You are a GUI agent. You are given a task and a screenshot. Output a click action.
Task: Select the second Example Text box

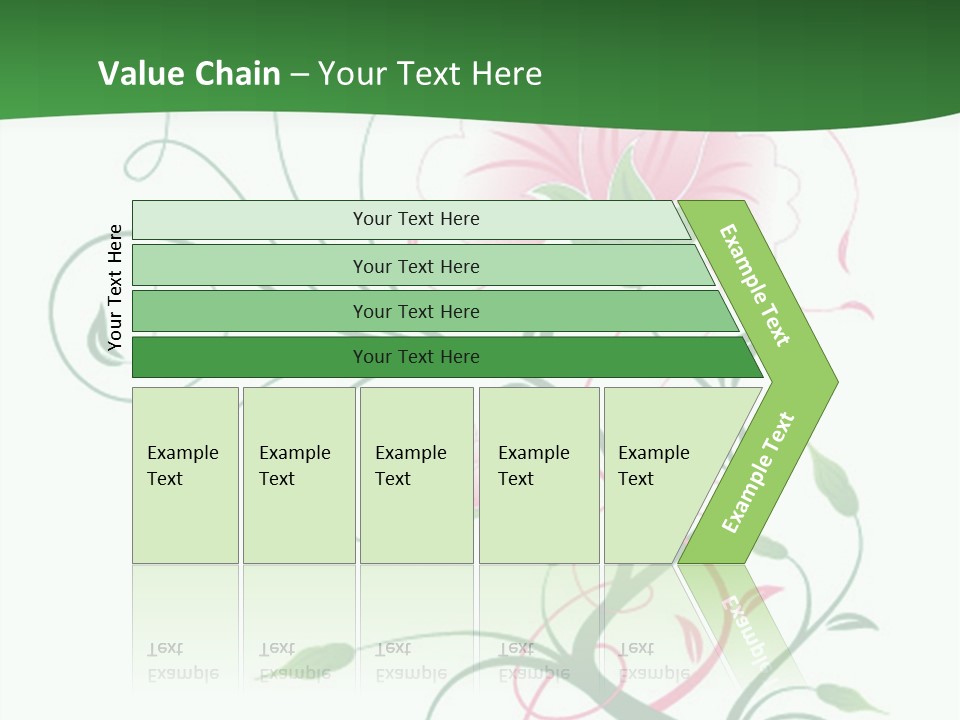point(299,475)
